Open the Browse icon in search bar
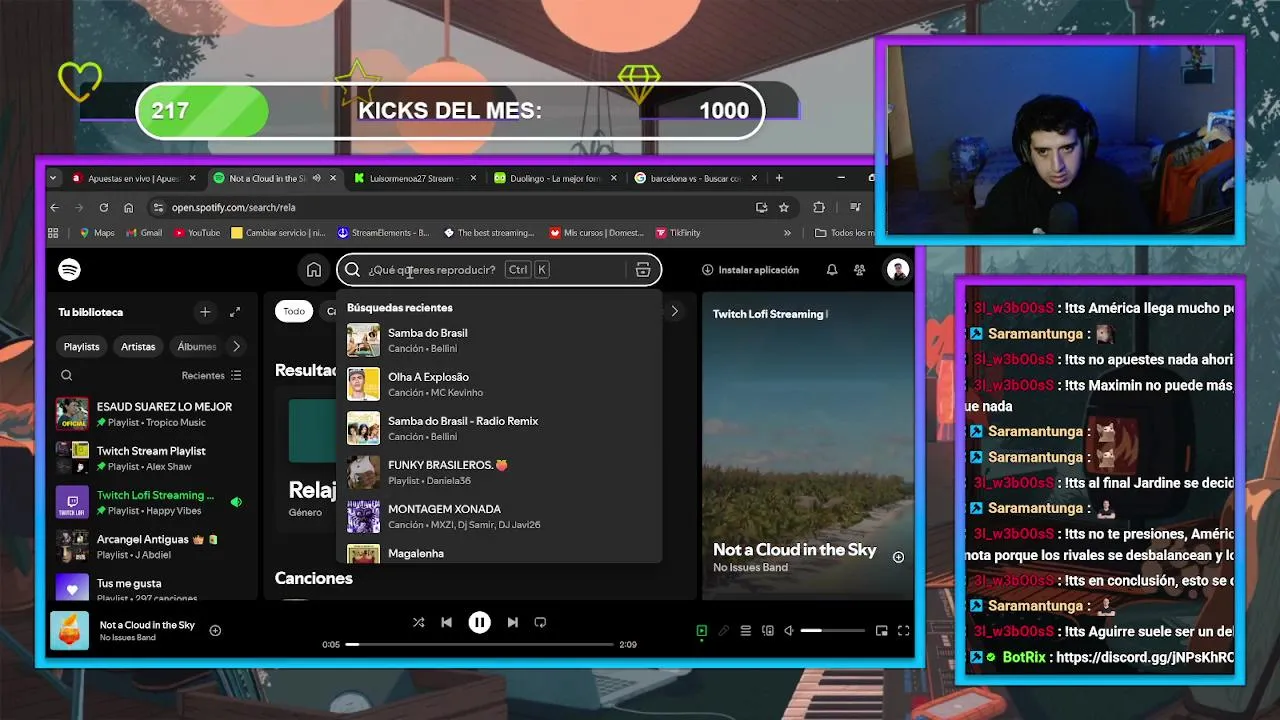 tap(643, 270)
